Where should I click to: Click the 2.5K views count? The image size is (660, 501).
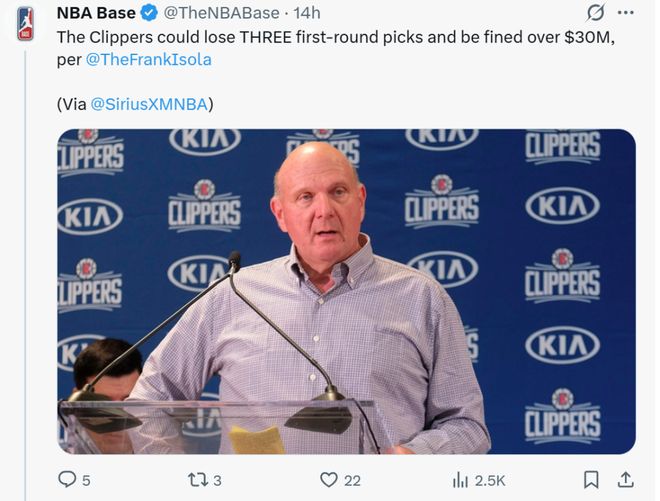490,481
